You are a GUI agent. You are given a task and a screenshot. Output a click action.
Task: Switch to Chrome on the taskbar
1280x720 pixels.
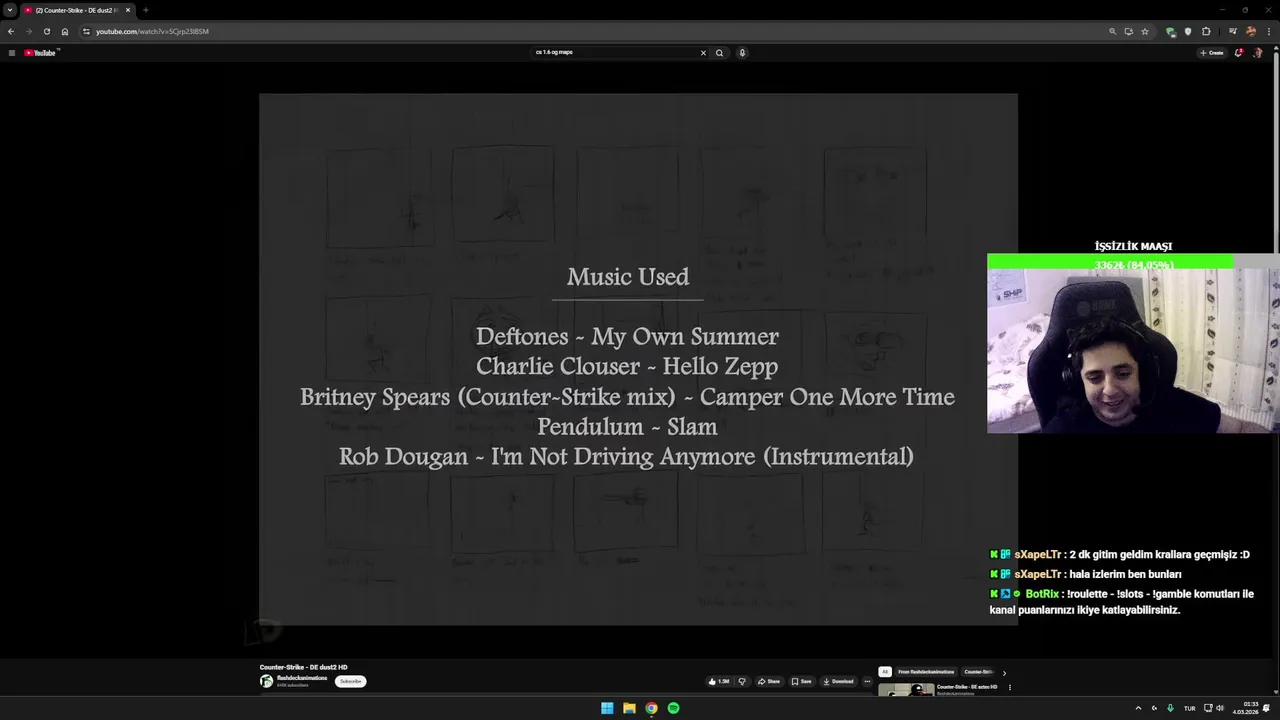click(x=651, y=708)
